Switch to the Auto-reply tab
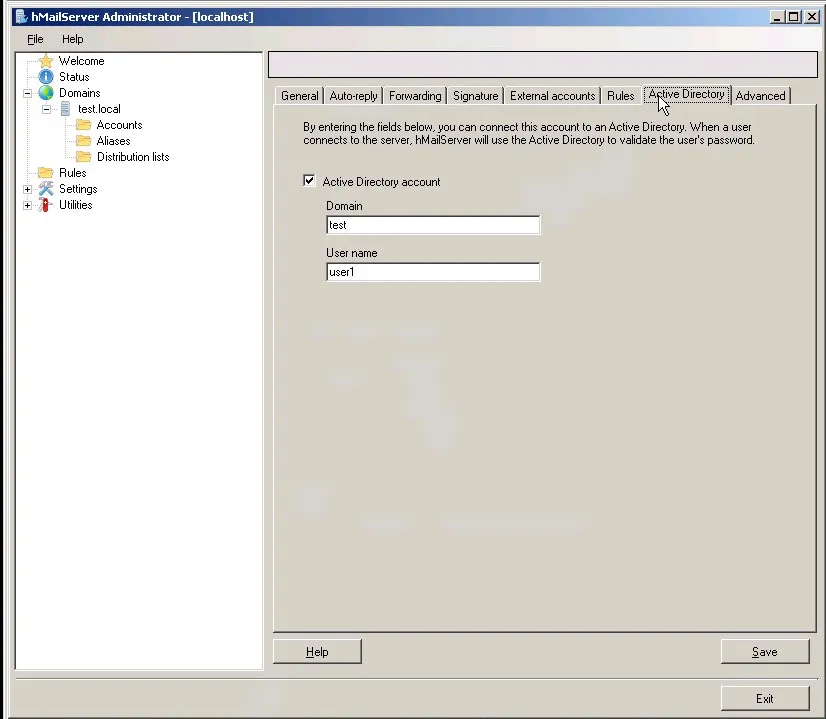Viewport: 826px width, 719px height. (352, 95)
